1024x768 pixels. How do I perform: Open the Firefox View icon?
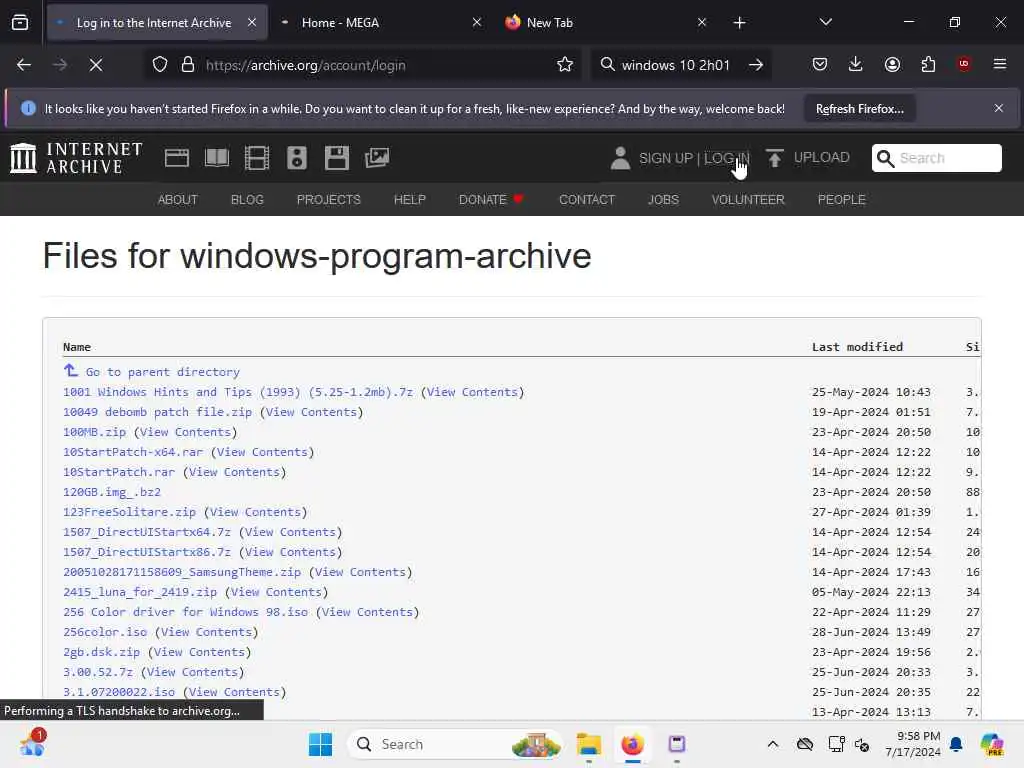coord(20,23)
